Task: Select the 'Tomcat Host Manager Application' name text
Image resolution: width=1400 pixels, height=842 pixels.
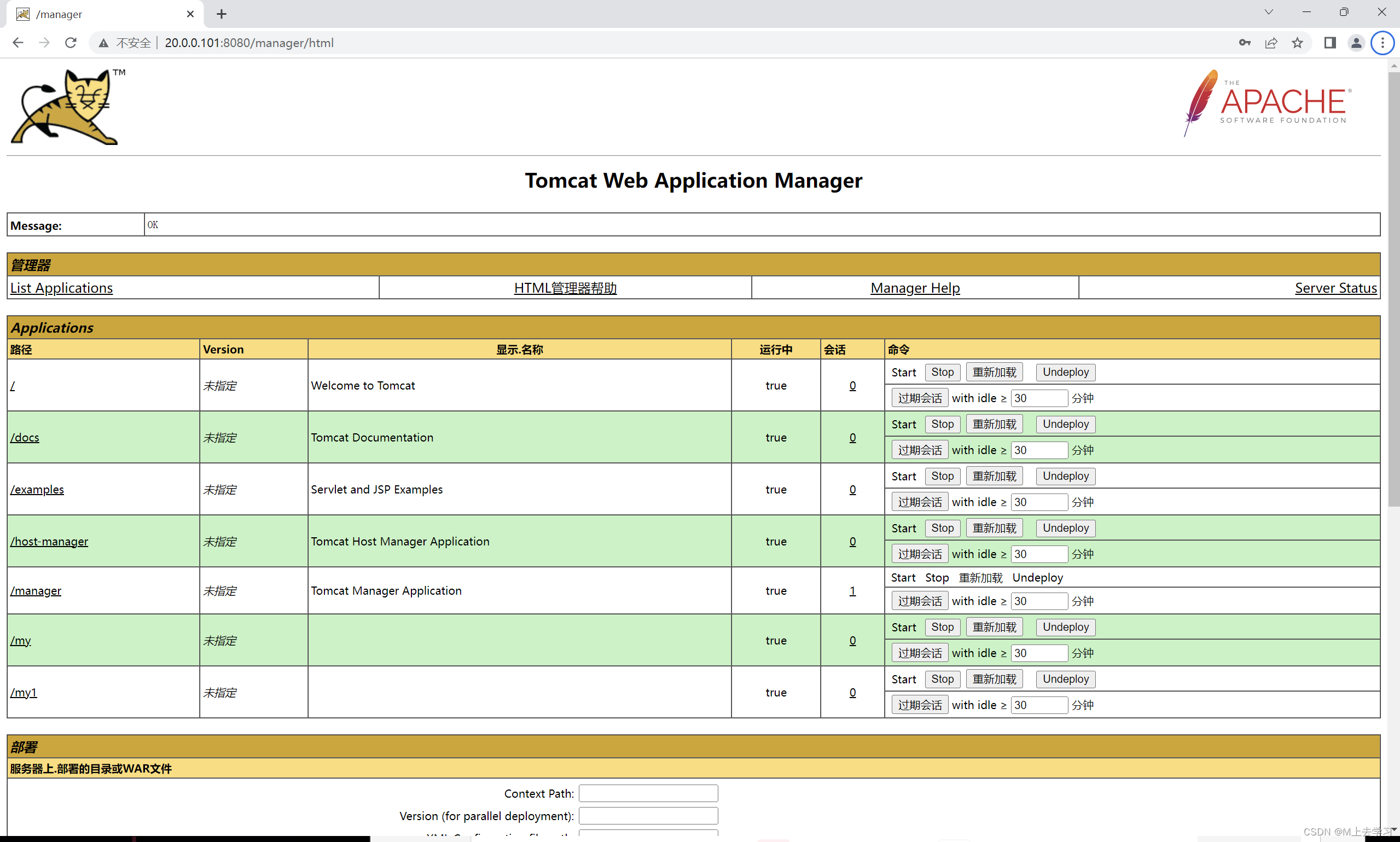Action: [x=400, y=541]
